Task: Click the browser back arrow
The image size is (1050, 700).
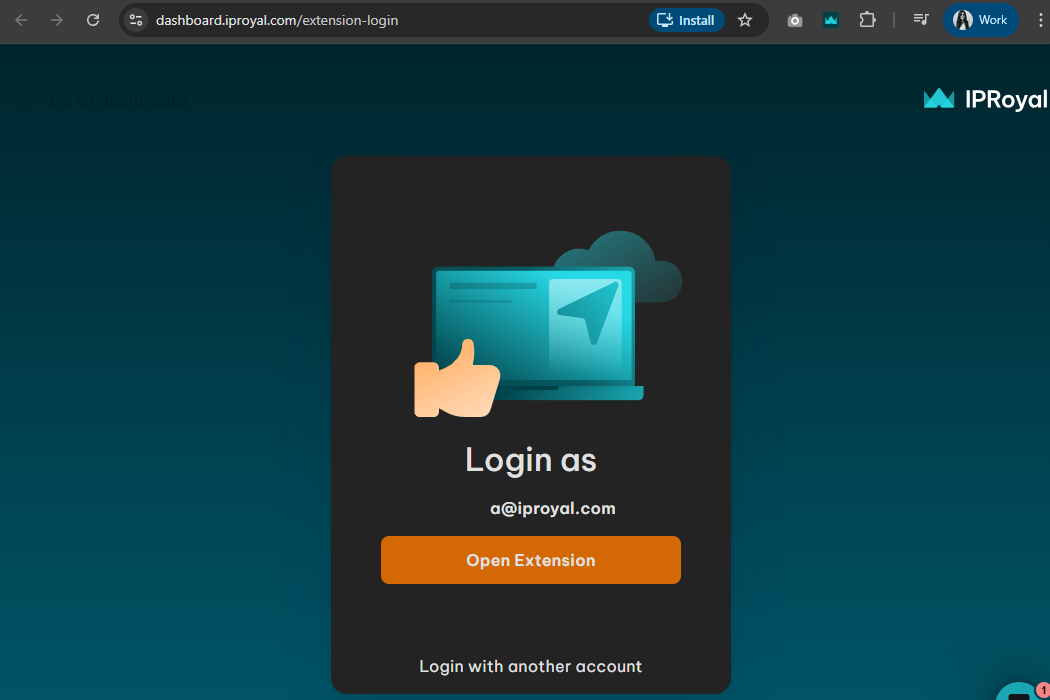Action: click(x=21, y=20)
